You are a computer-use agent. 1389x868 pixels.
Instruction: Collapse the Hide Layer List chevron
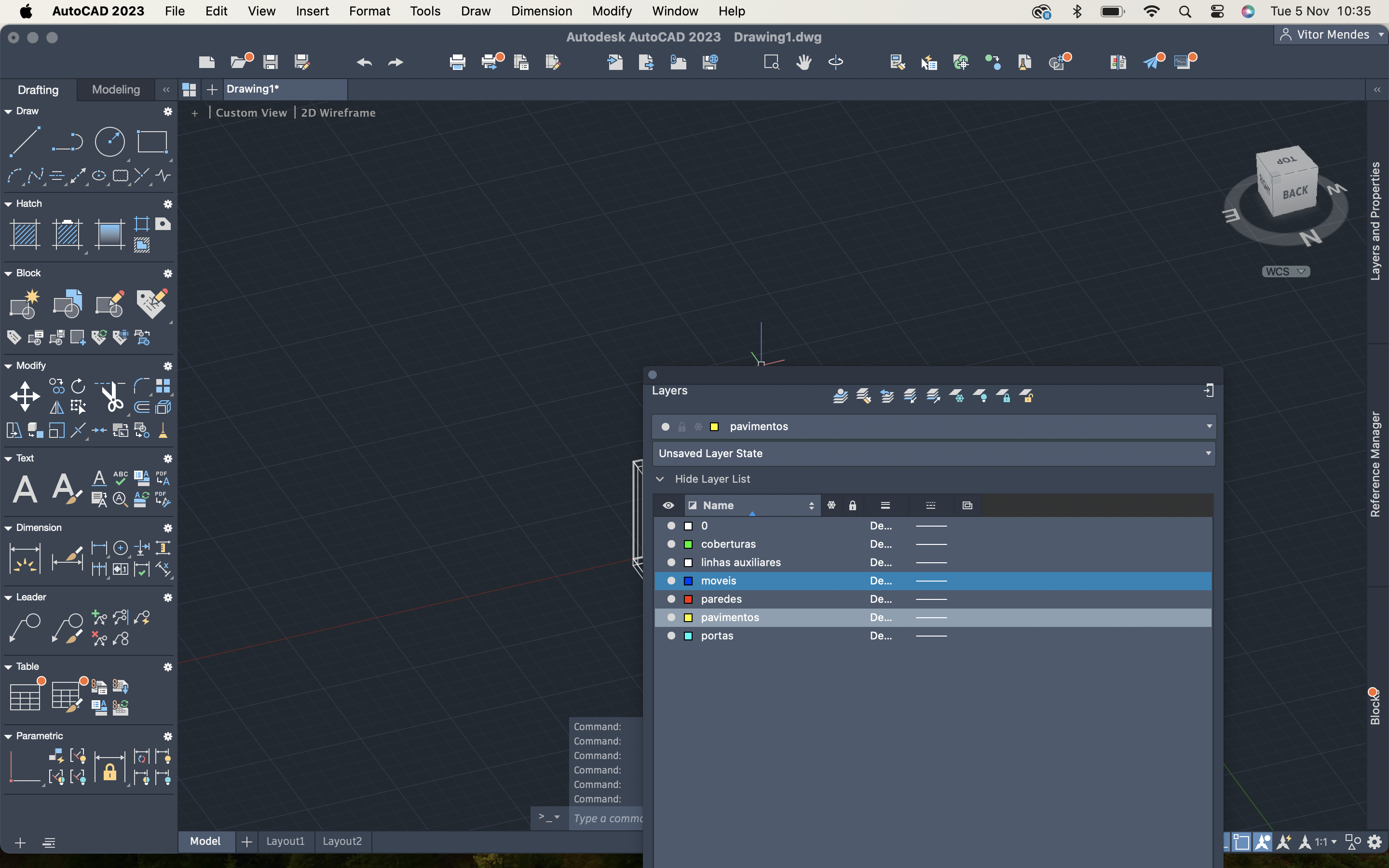(x=660, y=479)
